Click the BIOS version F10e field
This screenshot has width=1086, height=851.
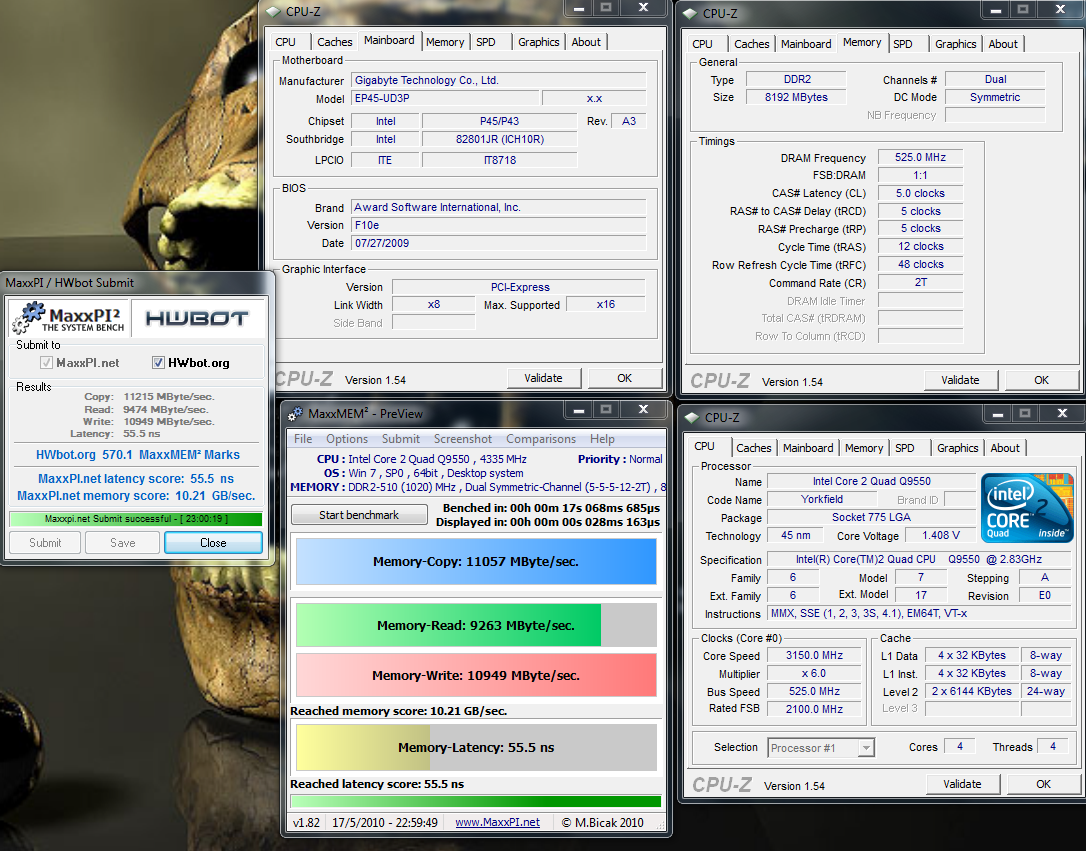(498, 225)
